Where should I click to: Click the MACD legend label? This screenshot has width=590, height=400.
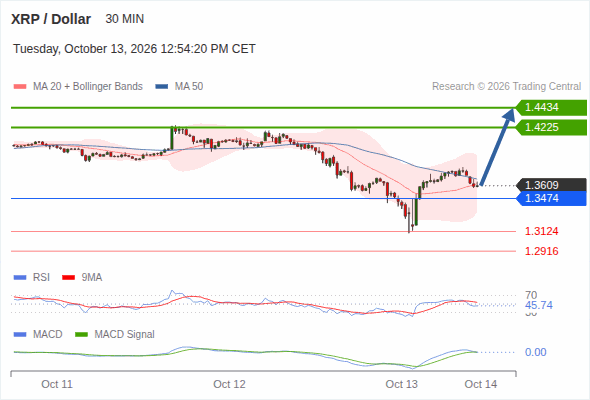[48, 334]
